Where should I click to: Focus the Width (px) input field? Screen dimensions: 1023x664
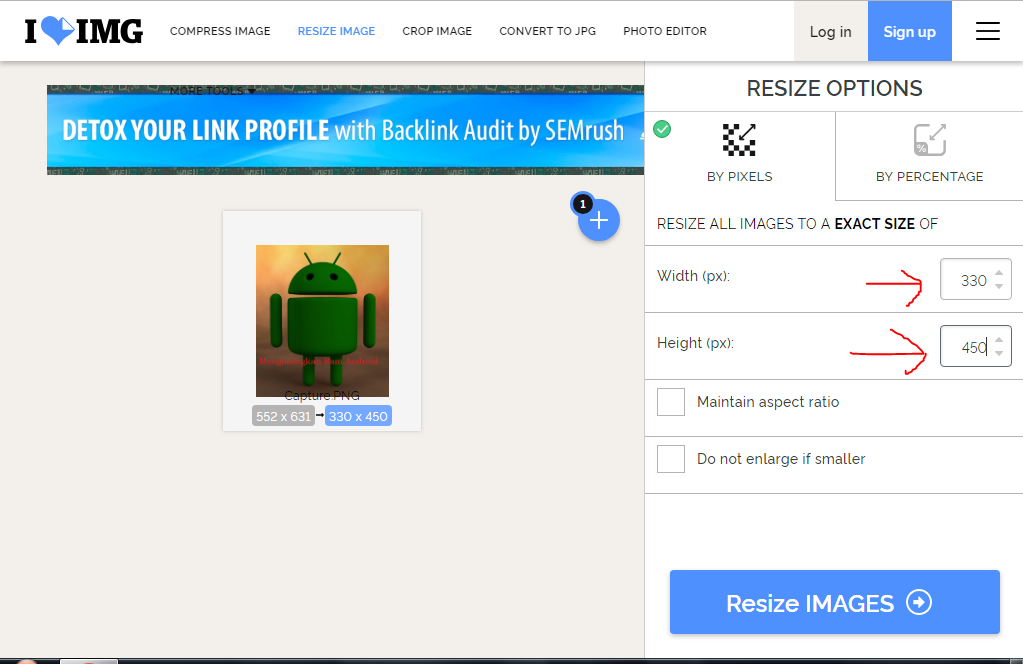pos(975,279)
